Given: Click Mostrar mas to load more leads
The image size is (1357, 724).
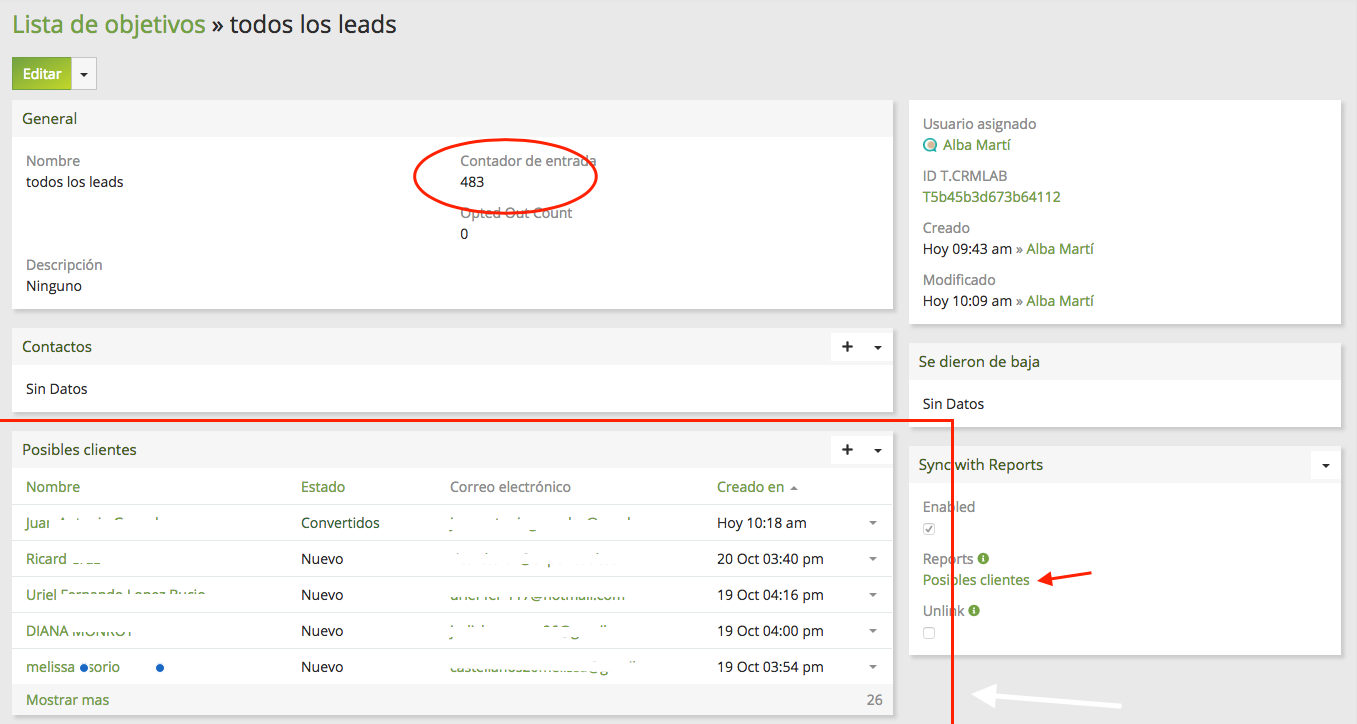Looking at the screenshot, I should coord(67,700).
